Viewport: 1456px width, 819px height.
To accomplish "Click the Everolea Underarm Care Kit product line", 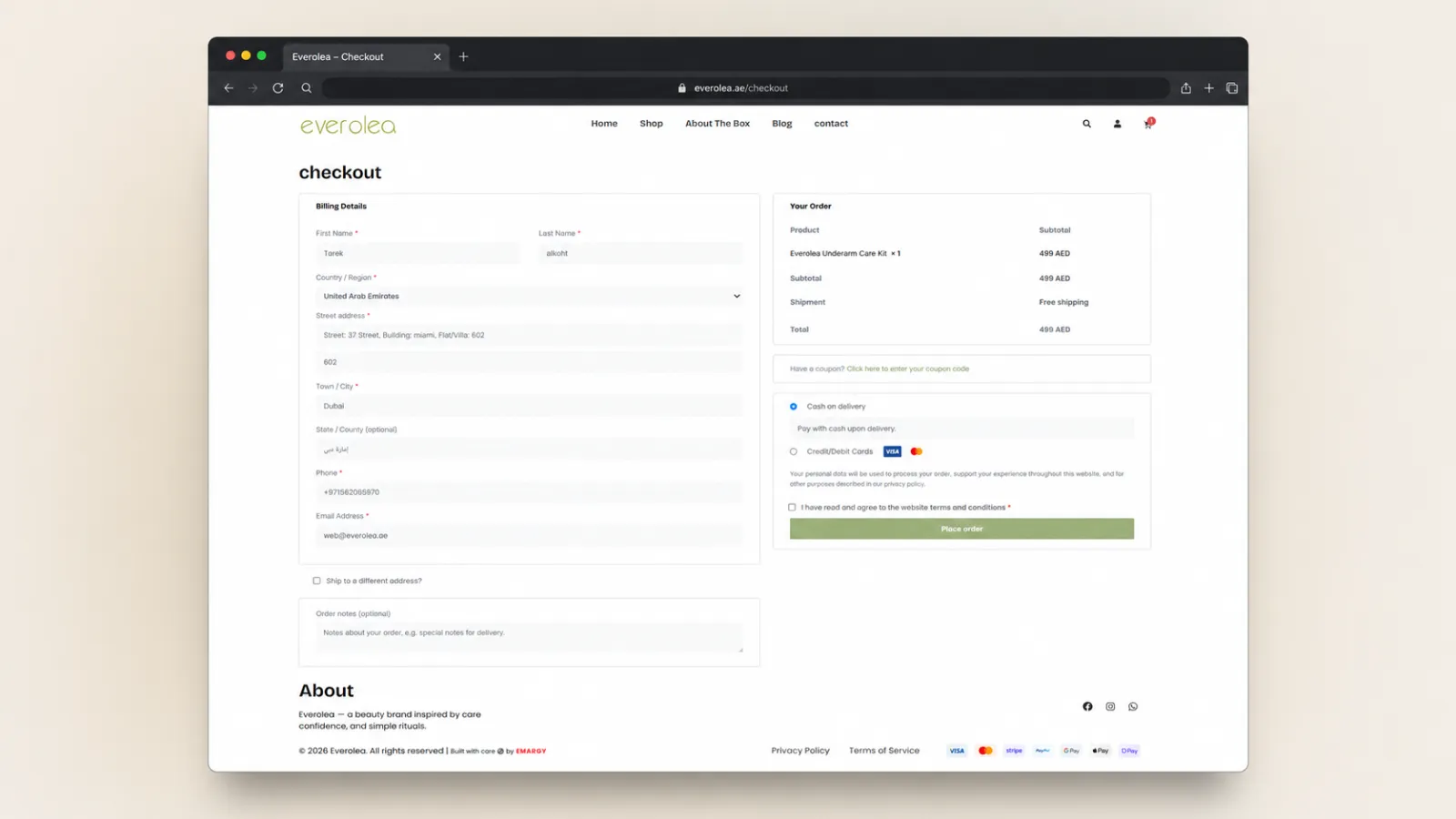I will click(845, 254).
